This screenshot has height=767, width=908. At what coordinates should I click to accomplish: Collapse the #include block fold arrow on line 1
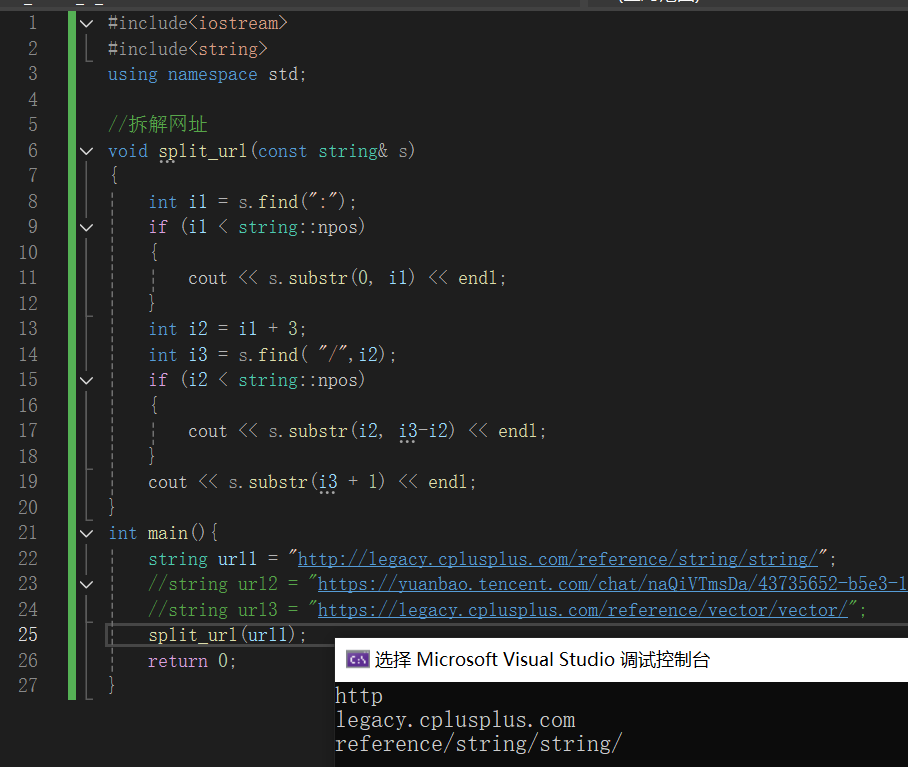86,24
